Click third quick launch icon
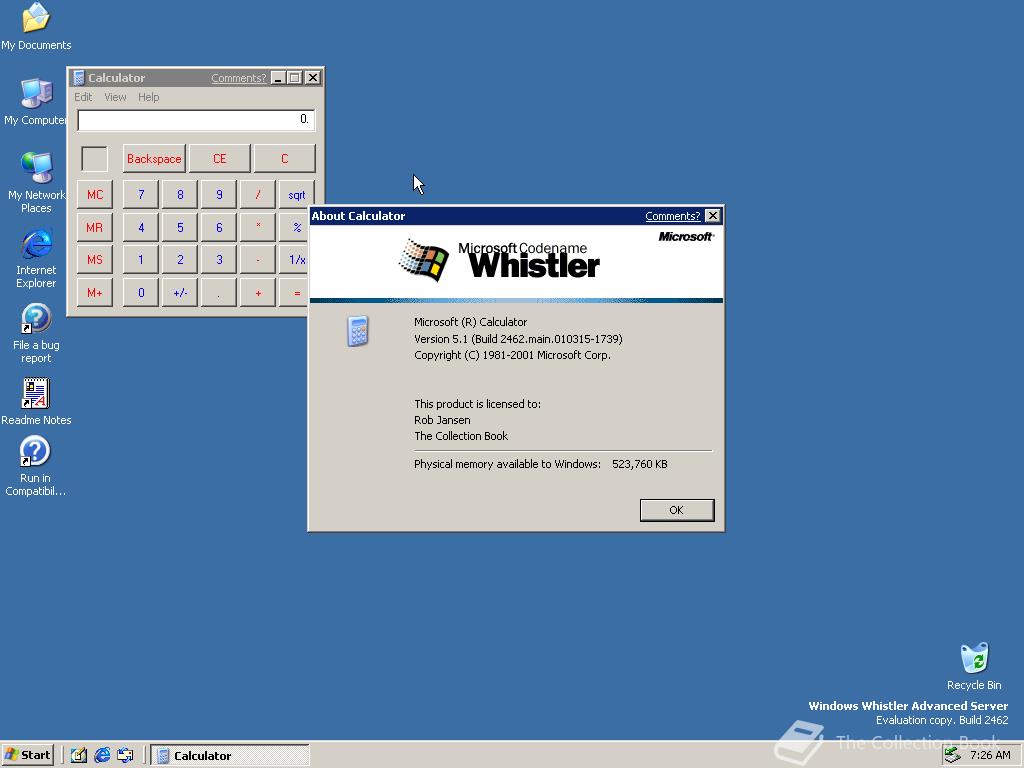The width and height of the screenshot is (1024, 768). [x=125, y=755]
